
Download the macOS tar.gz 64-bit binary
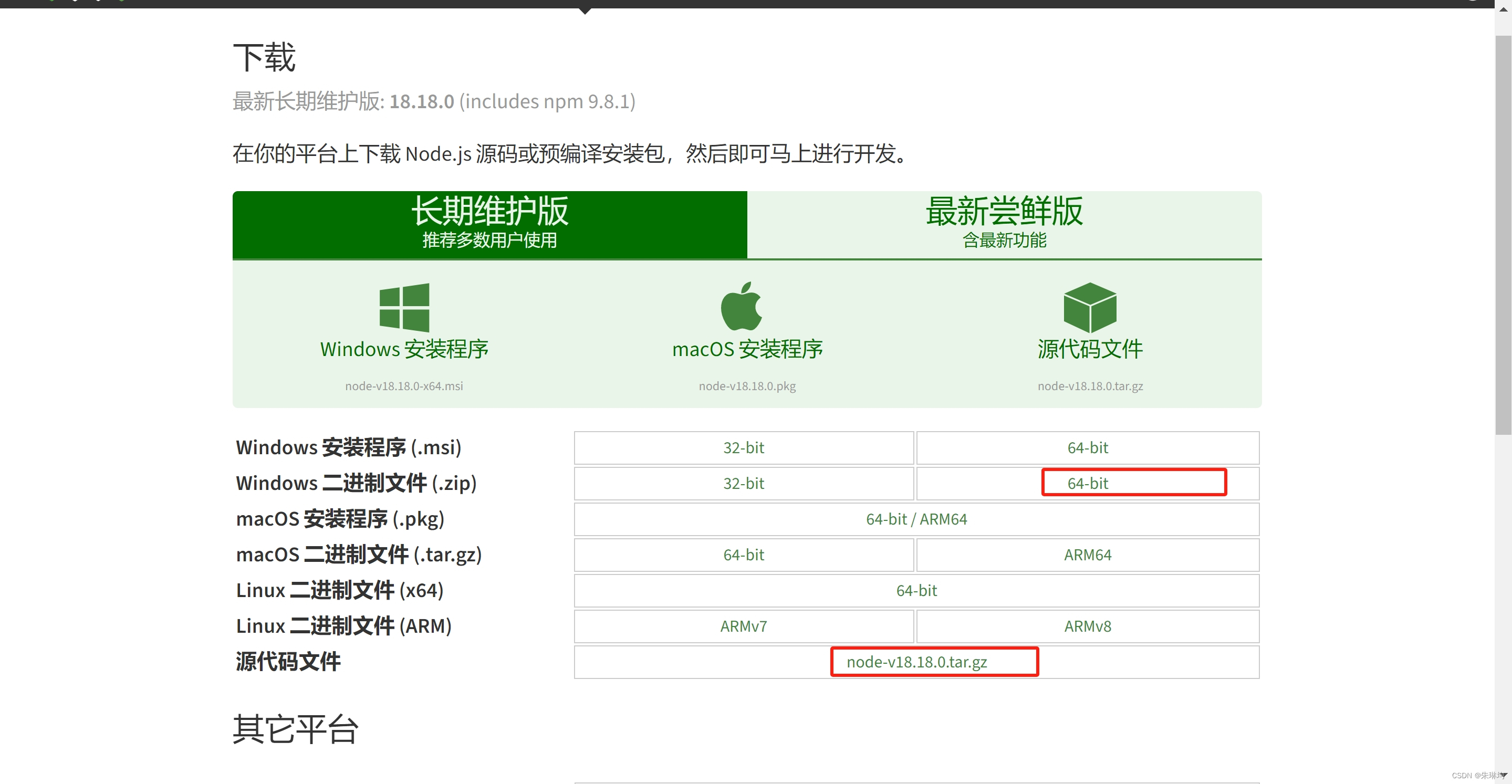coord(744,555)
